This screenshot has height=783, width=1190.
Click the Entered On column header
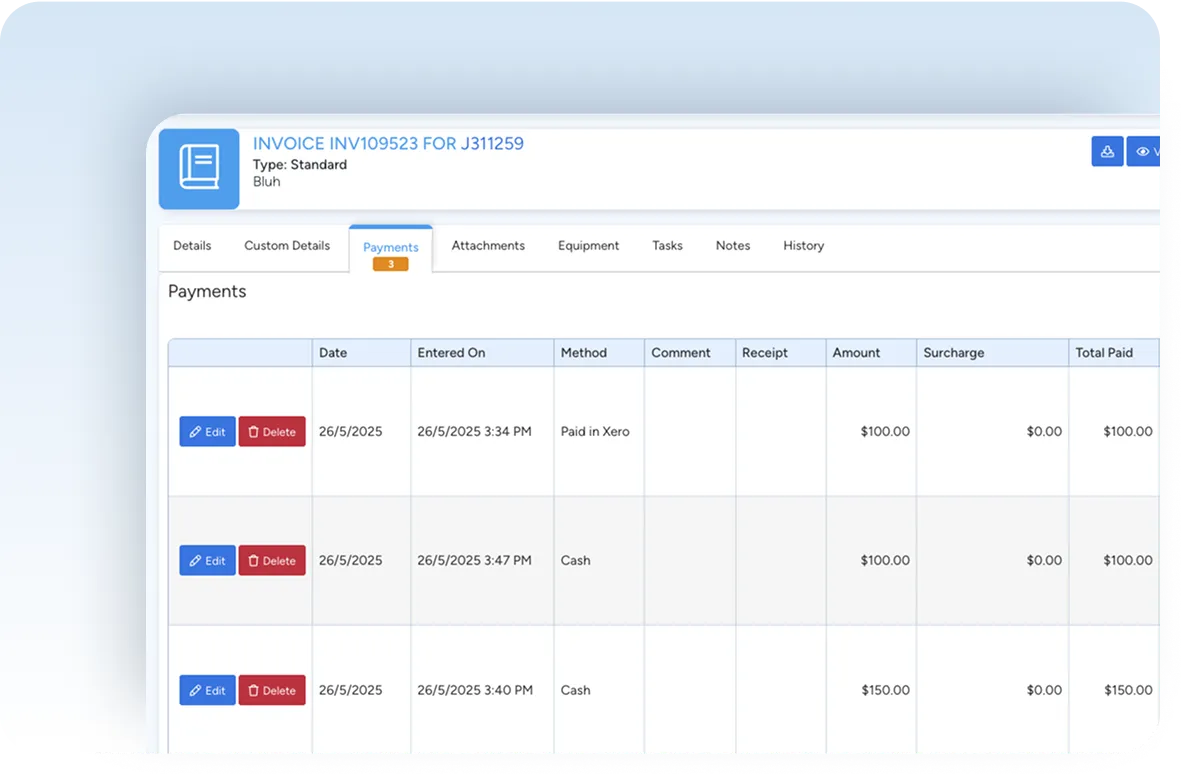tap(482, 353)
